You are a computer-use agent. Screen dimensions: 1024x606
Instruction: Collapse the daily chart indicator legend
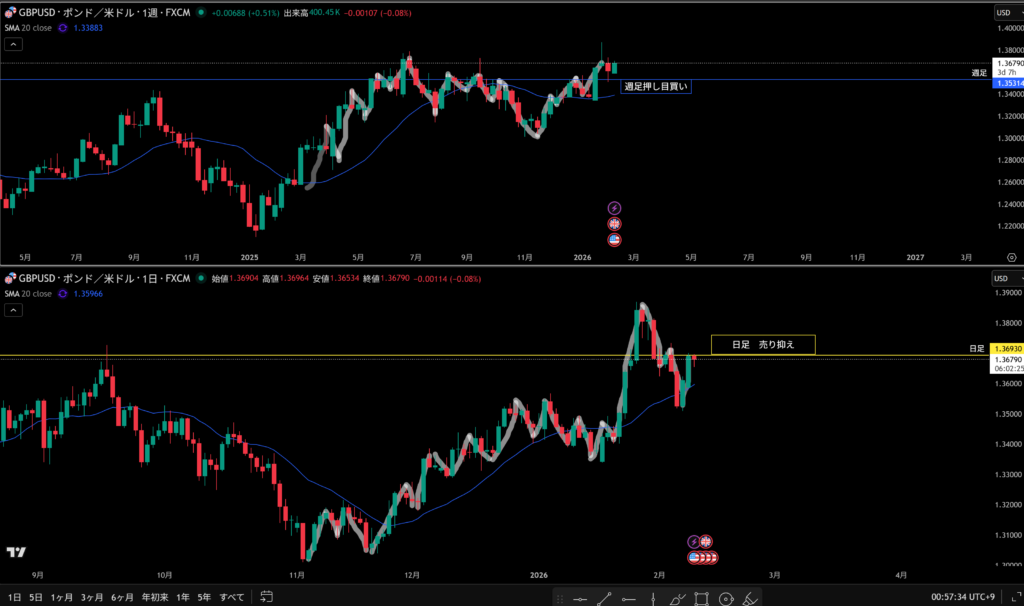[x=11, y=310]
